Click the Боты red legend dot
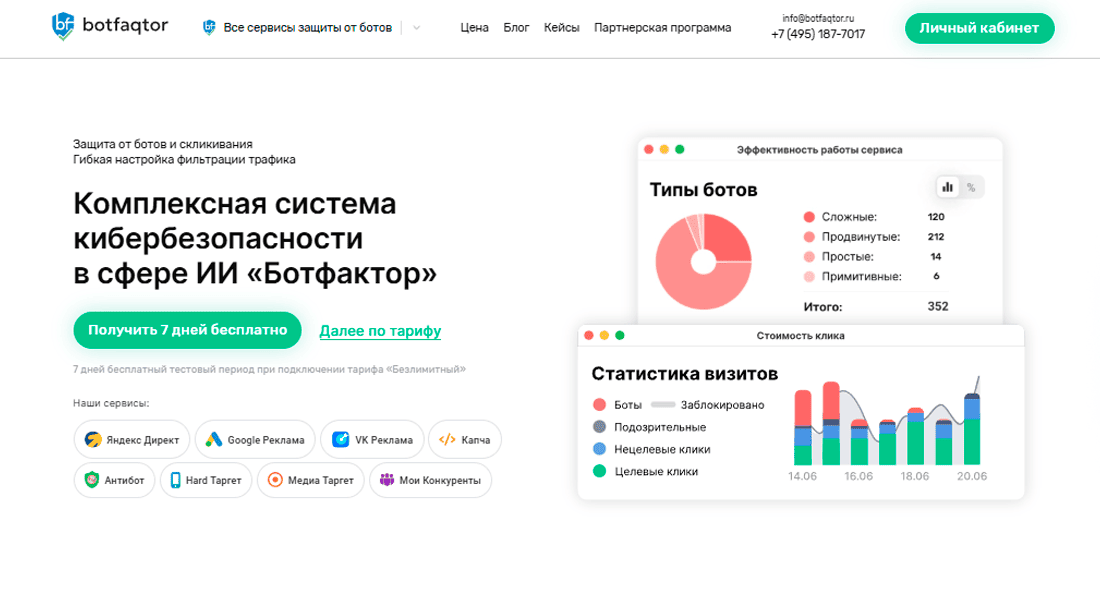 (599, 404)
